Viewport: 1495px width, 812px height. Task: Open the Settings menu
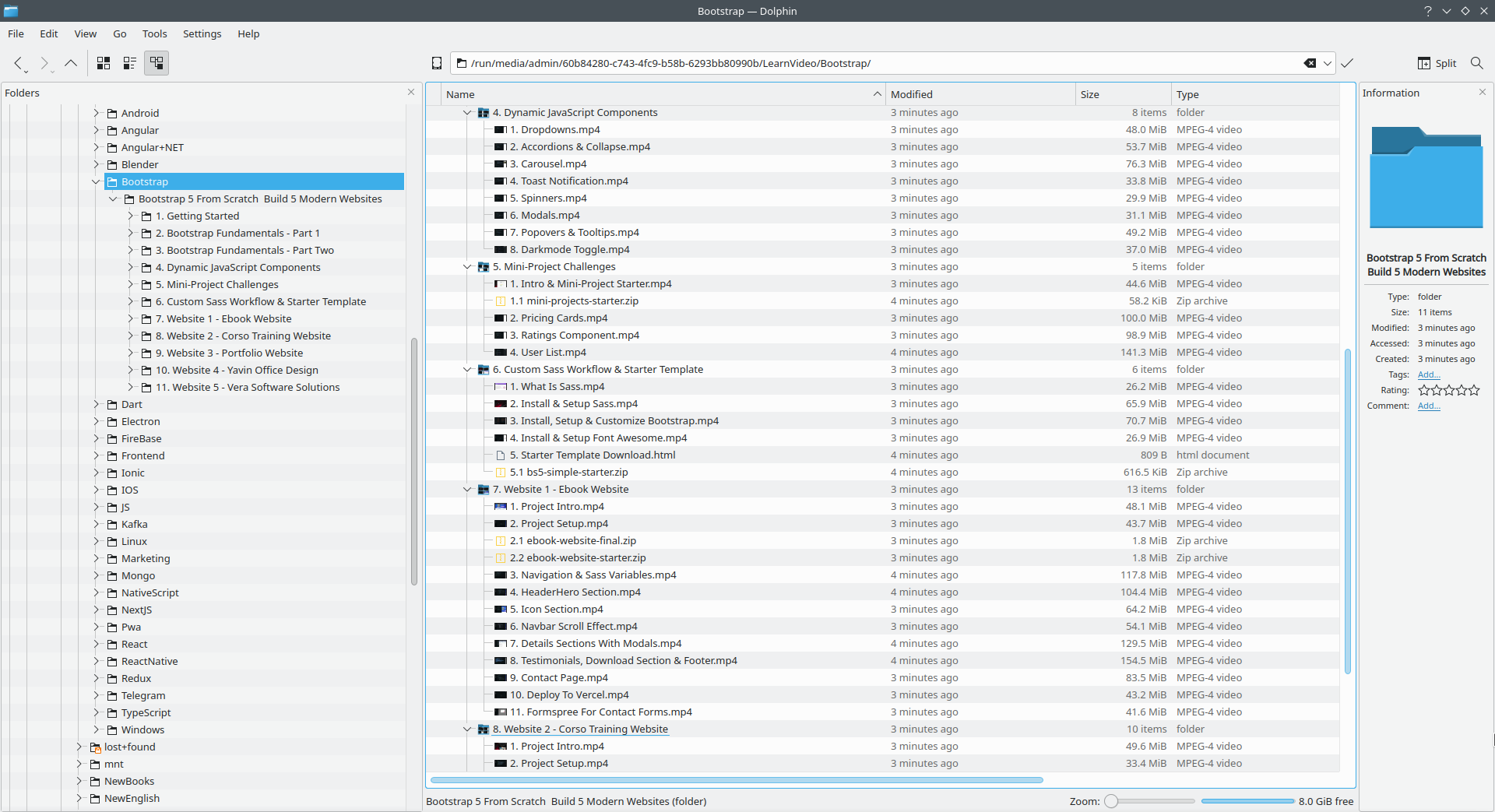202,33
